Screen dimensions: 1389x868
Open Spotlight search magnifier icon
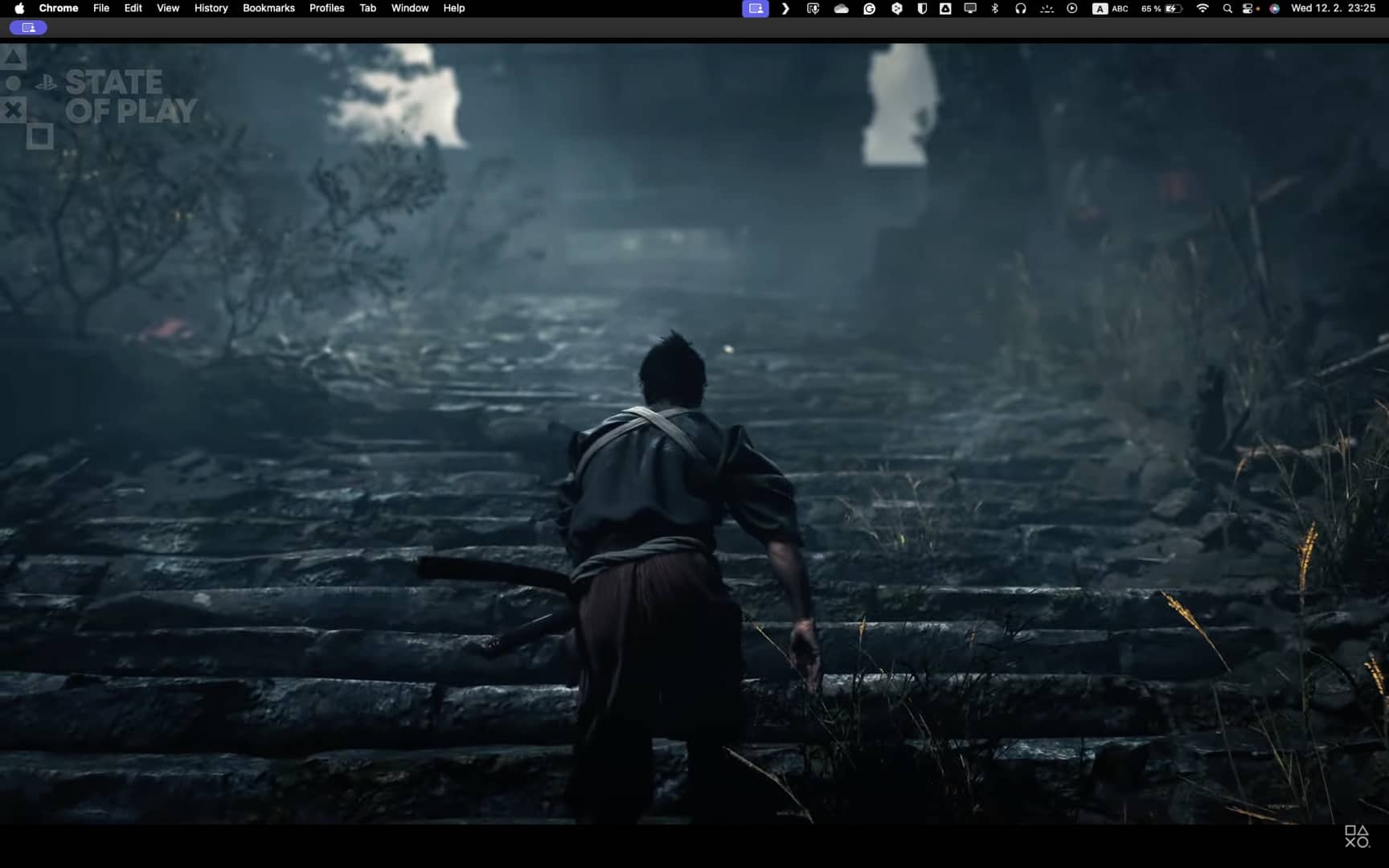point(1227,8)
